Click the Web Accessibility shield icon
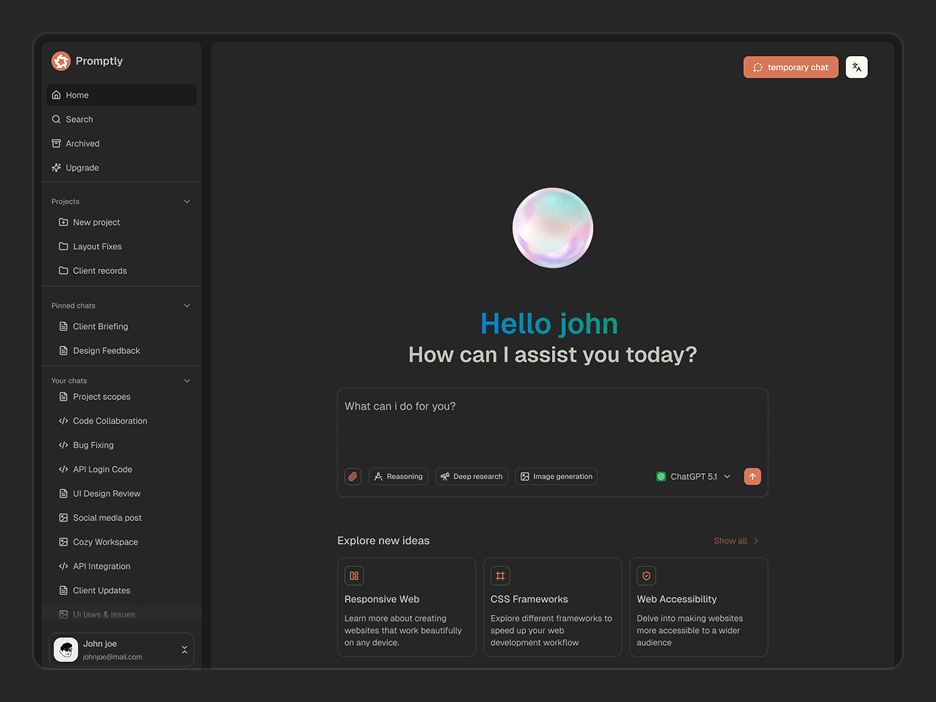 click(x=646, y=576)
